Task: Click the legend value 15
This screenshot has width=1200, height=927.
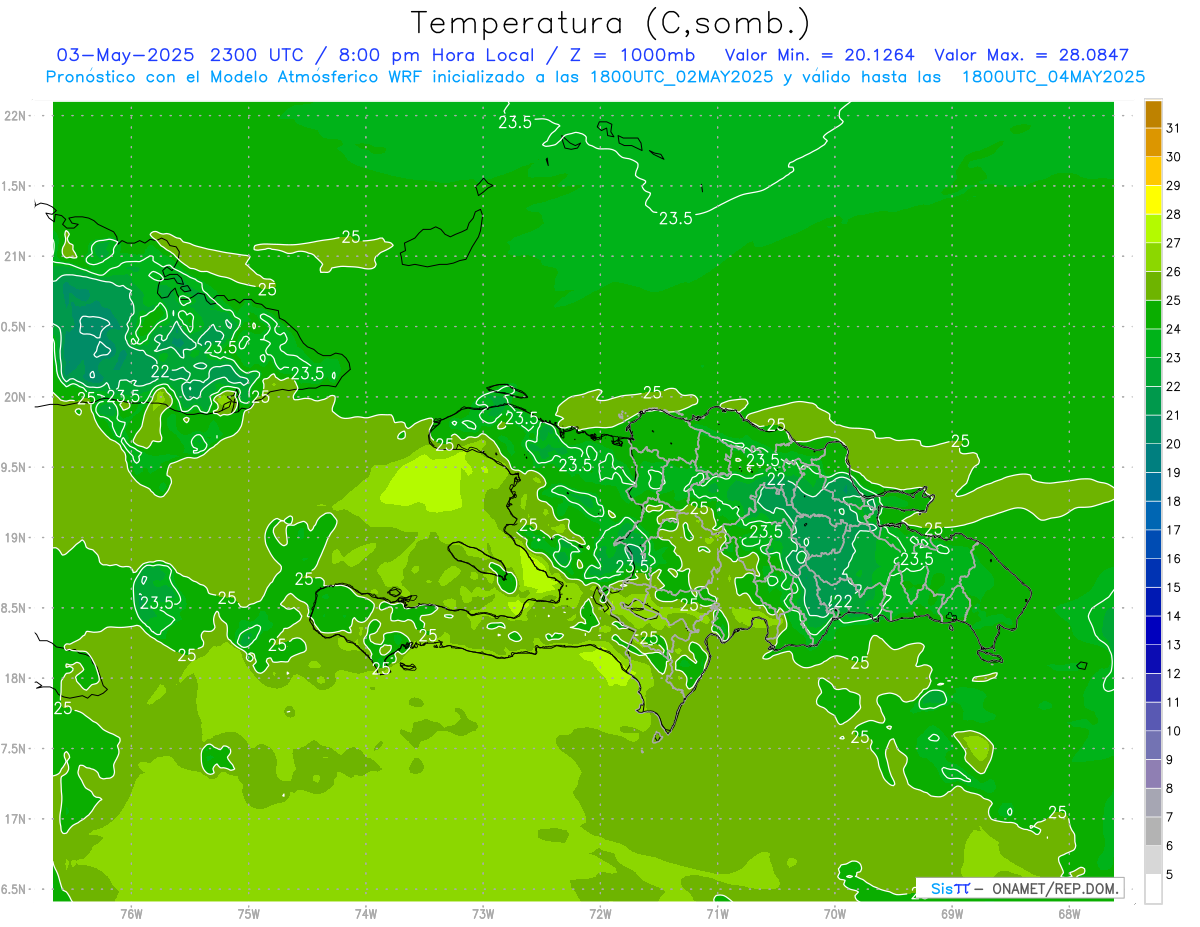Action: [1173, 587]
